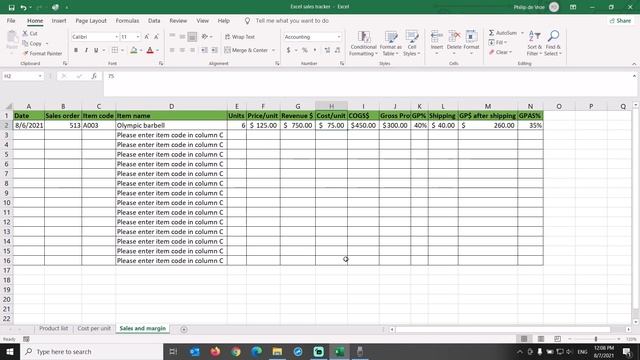Viewport: 640px width, 360px height.
Task: Apply Percent Style icon
Action: tap(304, 50)
